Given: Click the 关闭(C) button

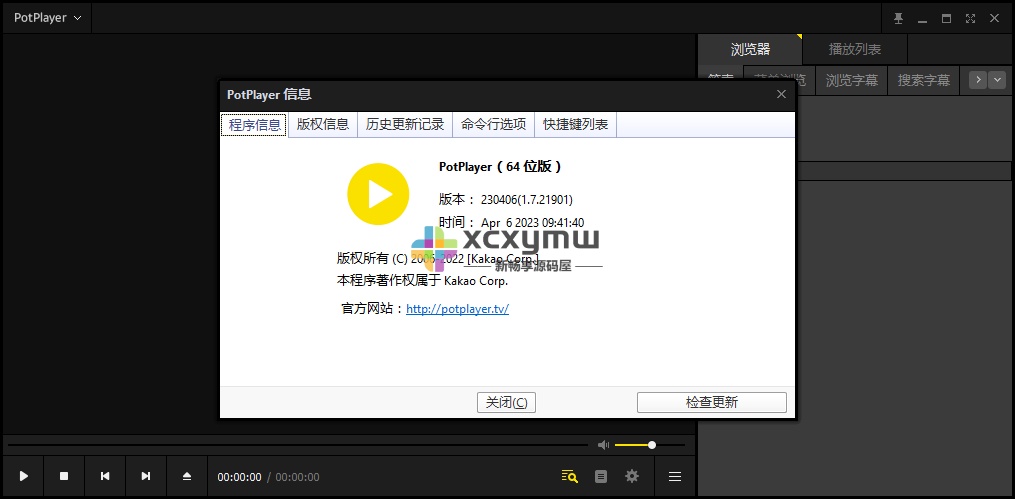Looking at the screenshot, I should [x=506, y=403].
